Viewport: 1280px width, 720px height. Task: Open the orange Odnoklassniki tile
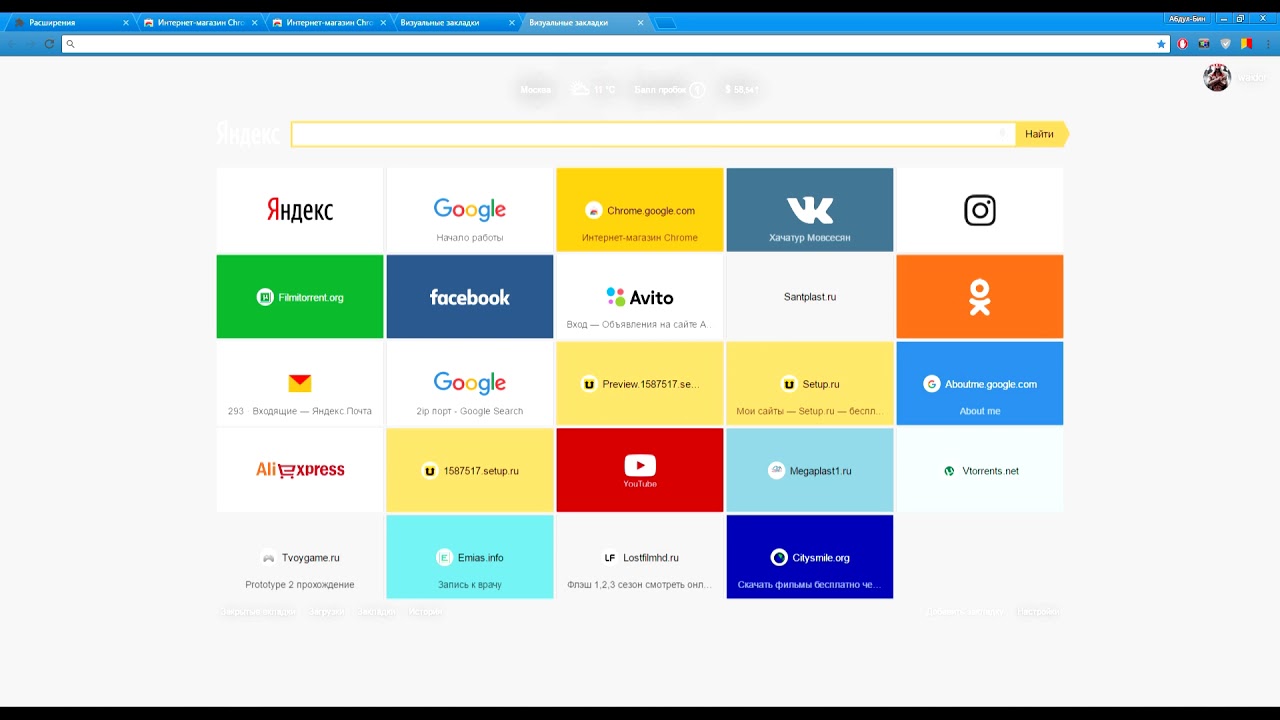[980, 297]
